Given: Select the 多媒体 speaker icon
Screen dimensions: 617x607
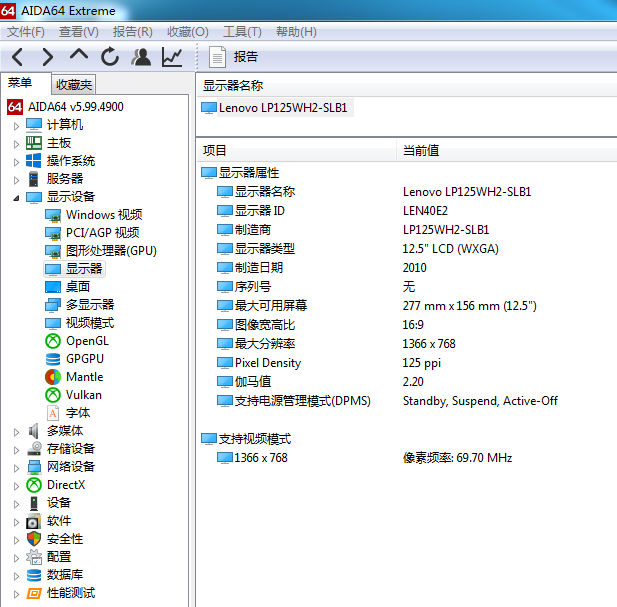Looking at the screenshot, I should [34, 431].
